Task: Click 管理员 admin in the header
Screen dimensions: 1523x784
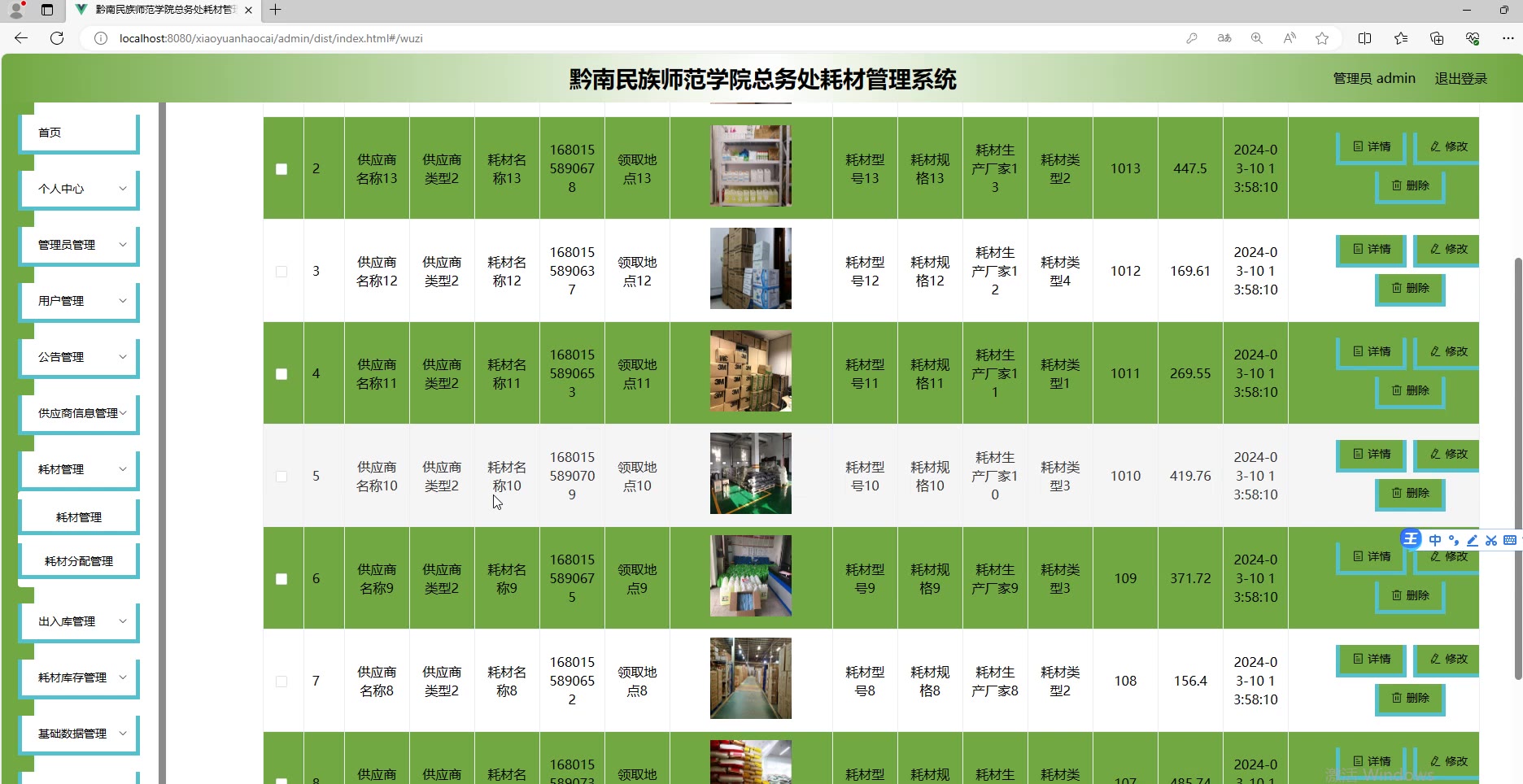Action: [1374, 79]
